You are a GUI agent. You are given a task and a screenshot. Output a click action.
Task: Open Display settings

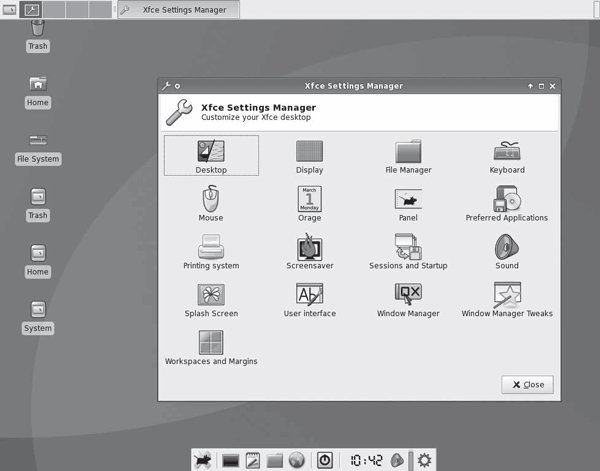(x=309, y=154)
